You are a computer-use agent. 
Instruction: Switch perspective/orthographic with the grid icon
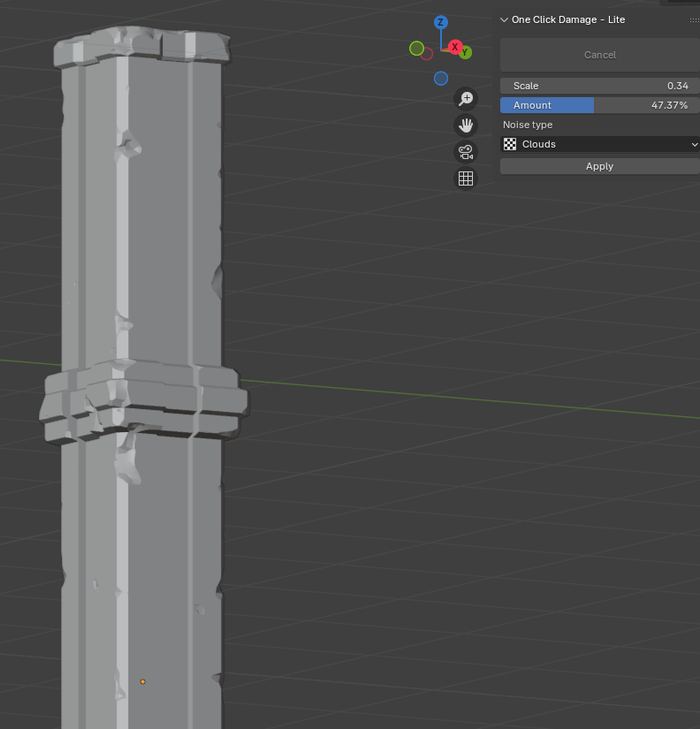[x=465, y=179]
